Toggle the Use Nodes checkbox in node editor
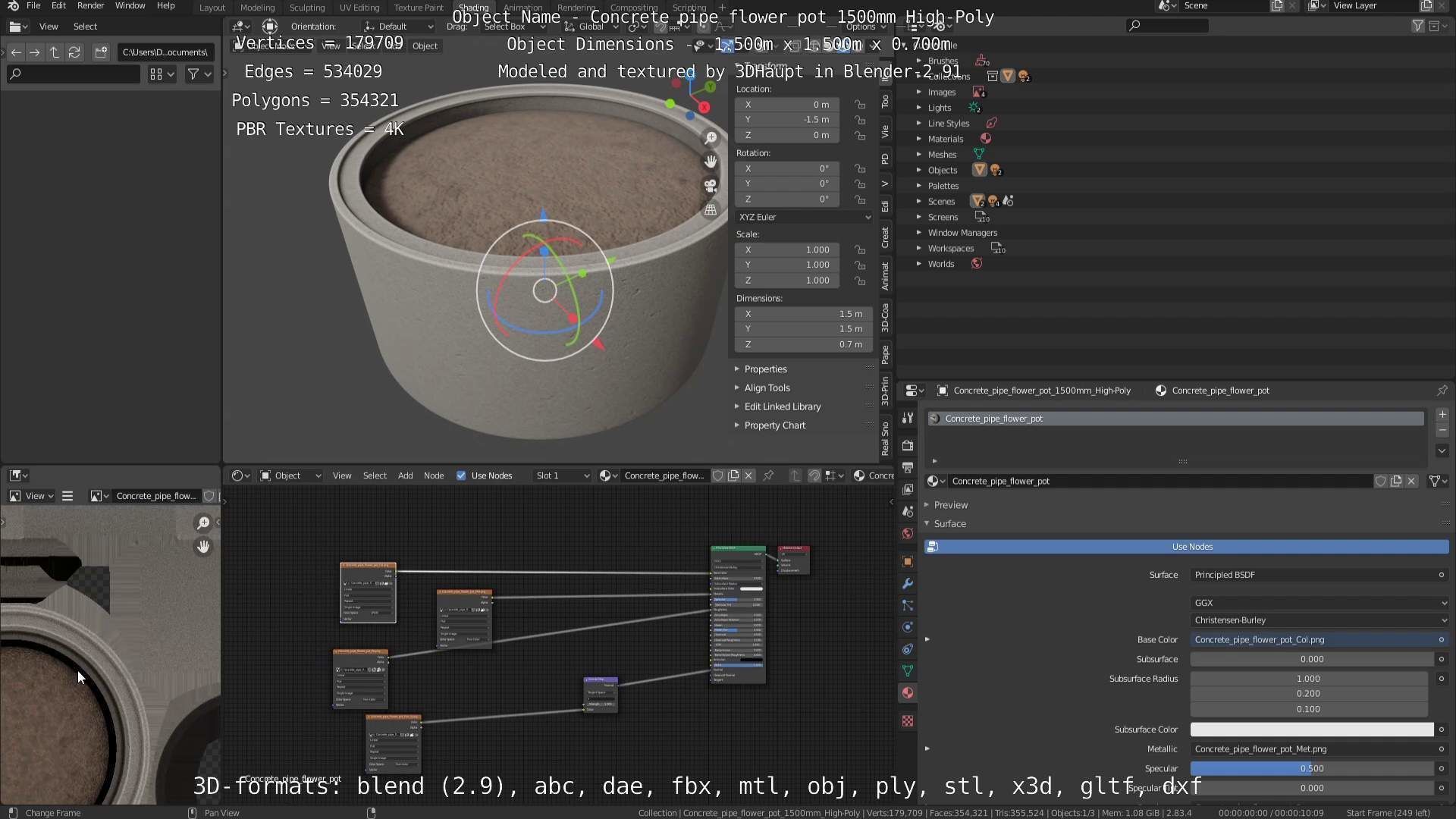 pos(461,475)
